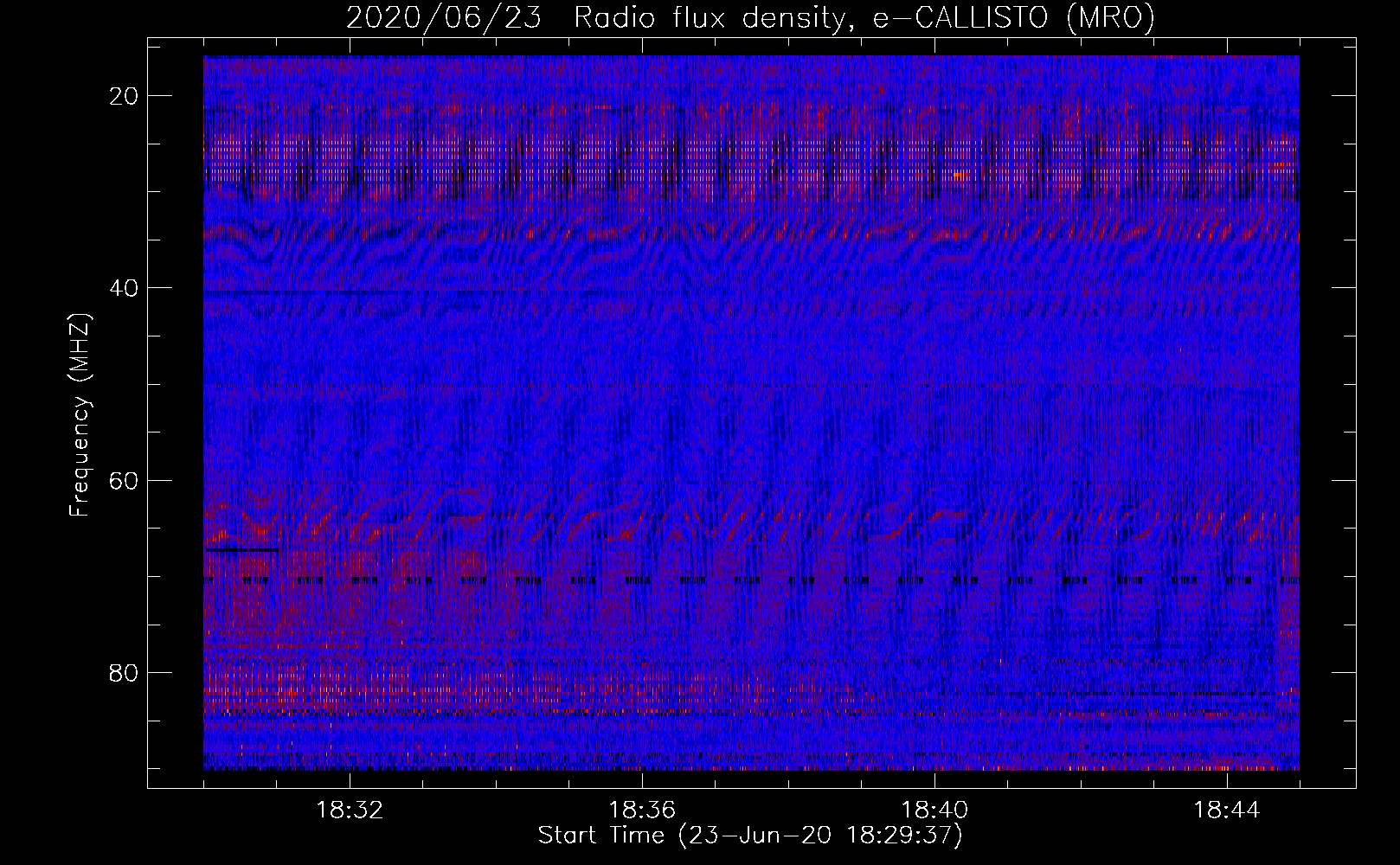Click the short black horizontal line near 67 MHz

[x=241, y=550]
